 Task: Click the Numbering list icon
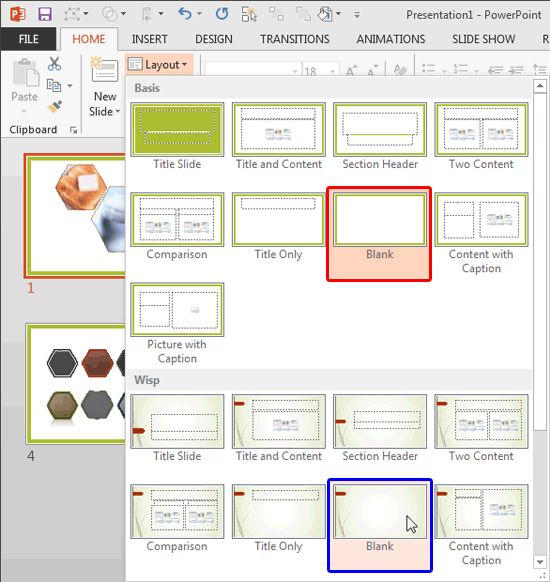pyautogui.click(x=461, y=69)
